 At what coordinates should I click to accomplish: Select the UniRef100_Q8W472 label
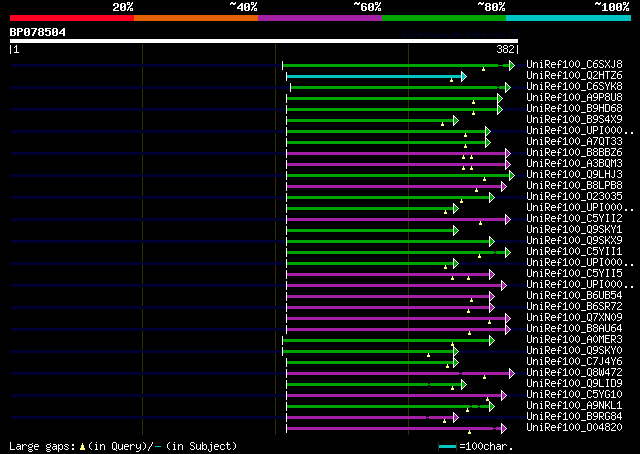coord(574,373)
